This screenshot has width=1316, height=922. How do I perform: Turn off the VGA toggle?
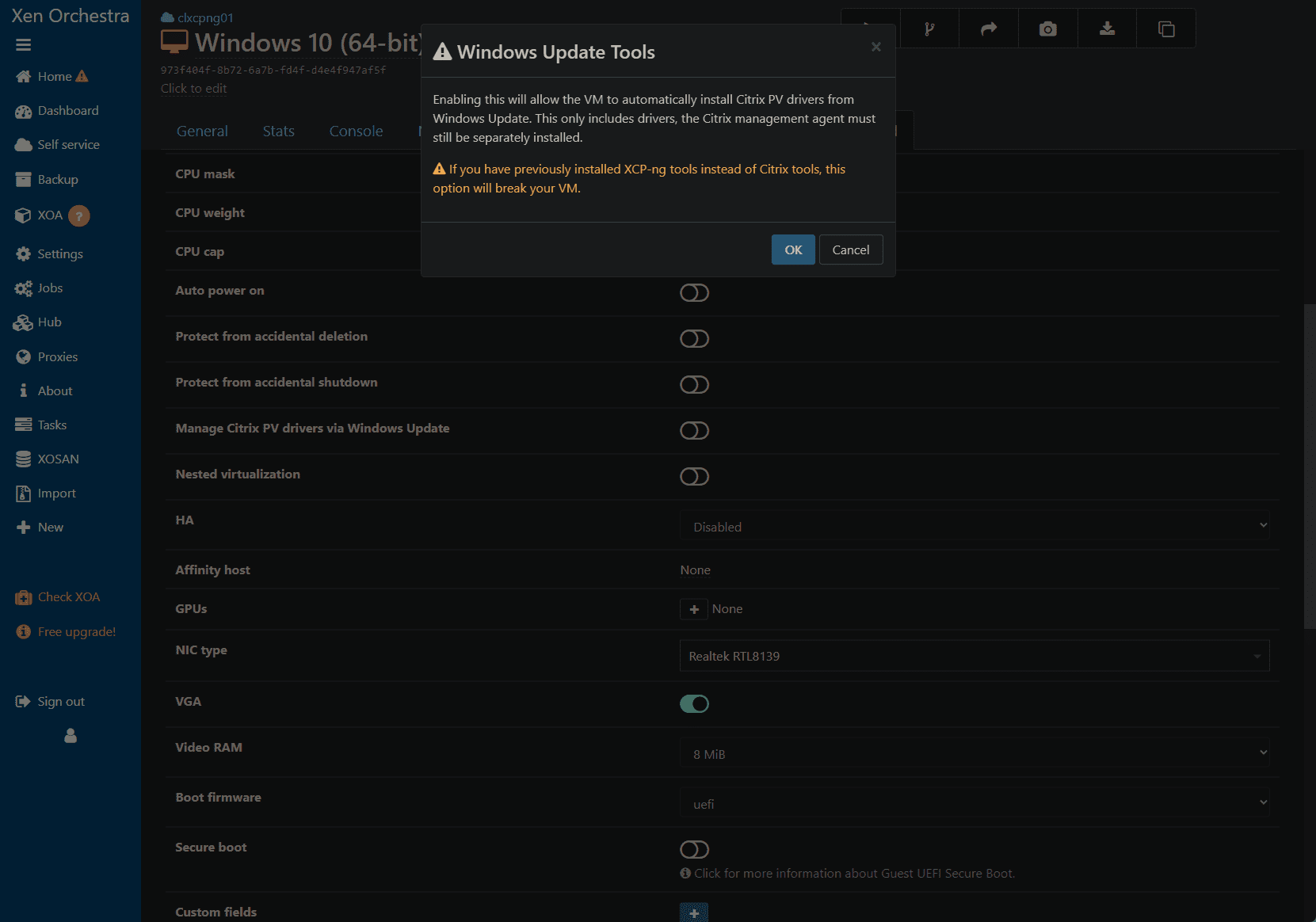(x=694, y=704)
